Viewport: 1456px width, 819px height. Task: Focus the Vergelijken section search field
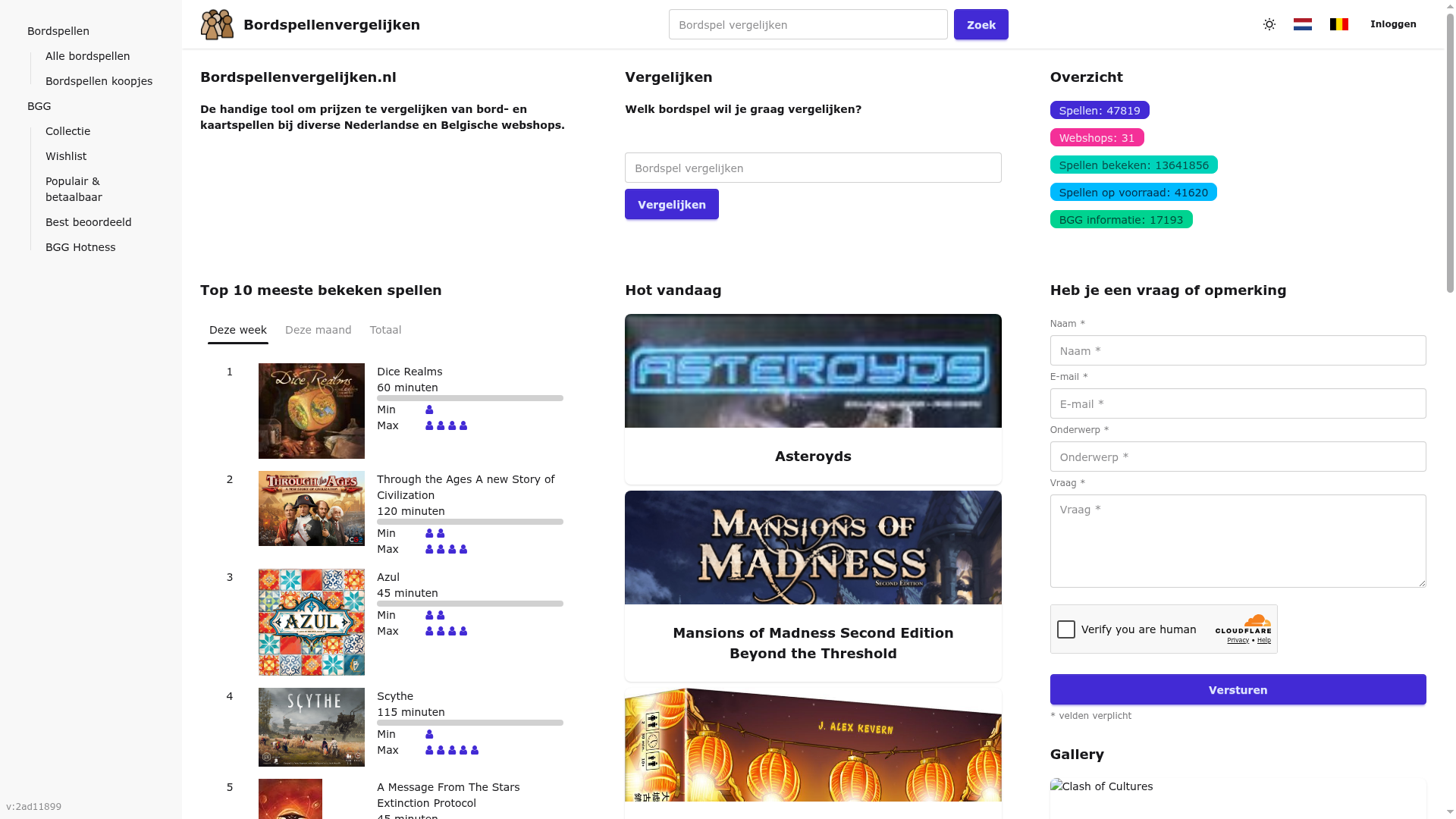click(813, 168)
